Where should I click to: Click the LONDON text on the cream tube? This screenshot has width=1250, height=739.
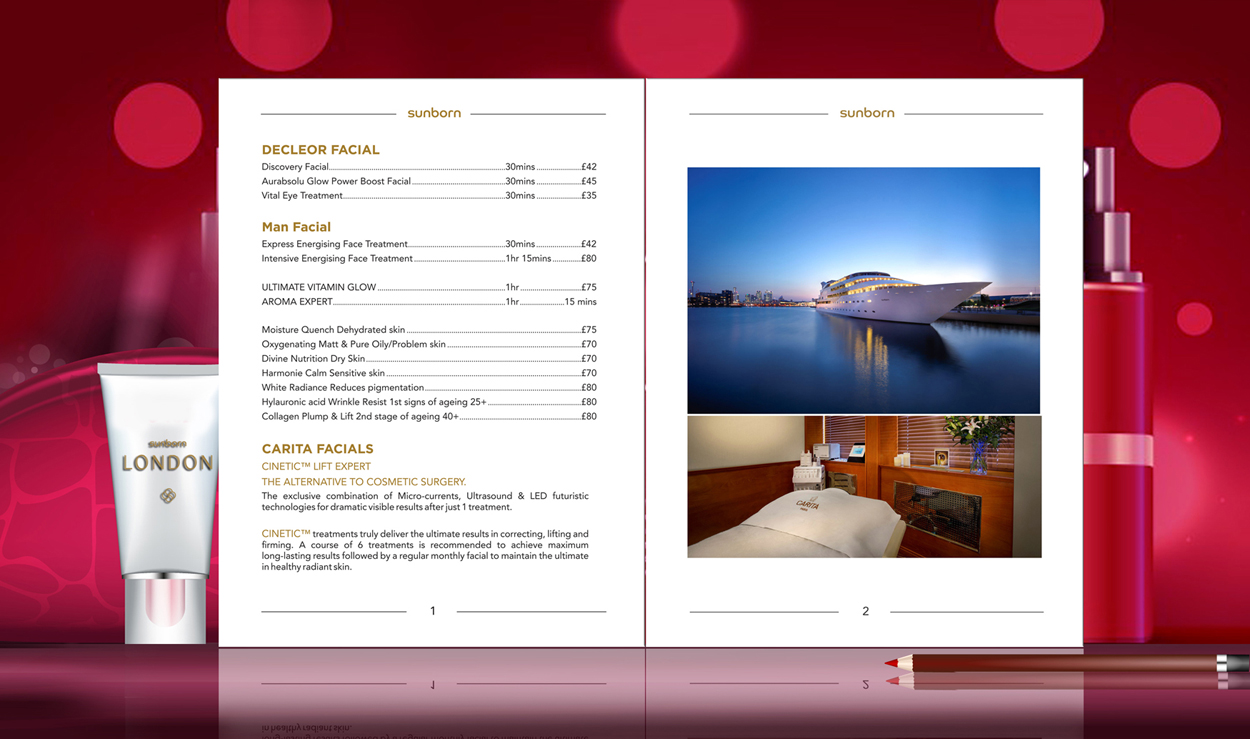click(167, 464)
